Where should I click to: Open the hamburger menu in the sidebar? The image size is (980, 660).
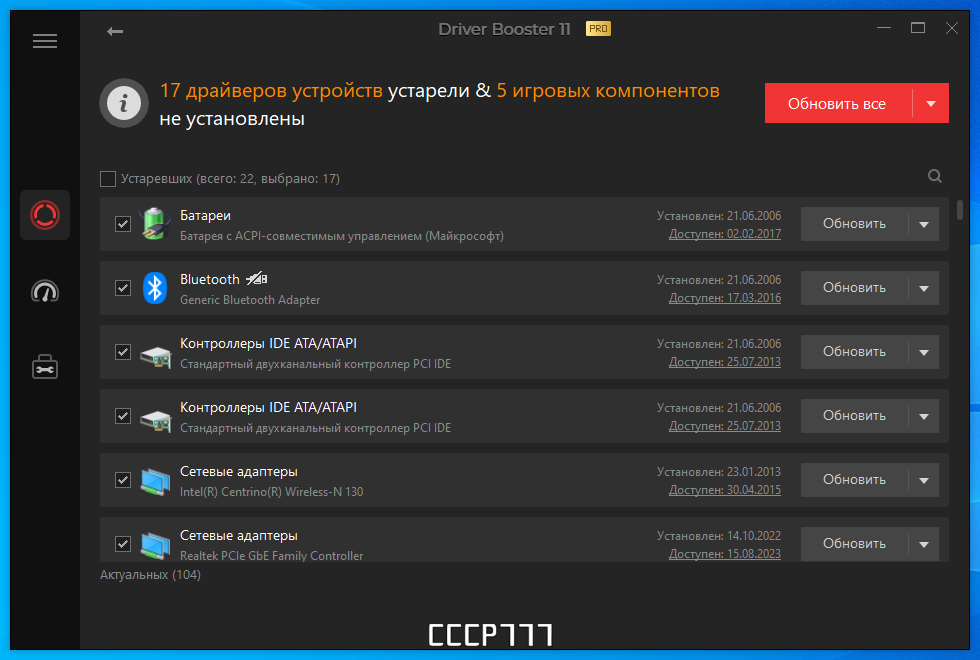(45, 41)
